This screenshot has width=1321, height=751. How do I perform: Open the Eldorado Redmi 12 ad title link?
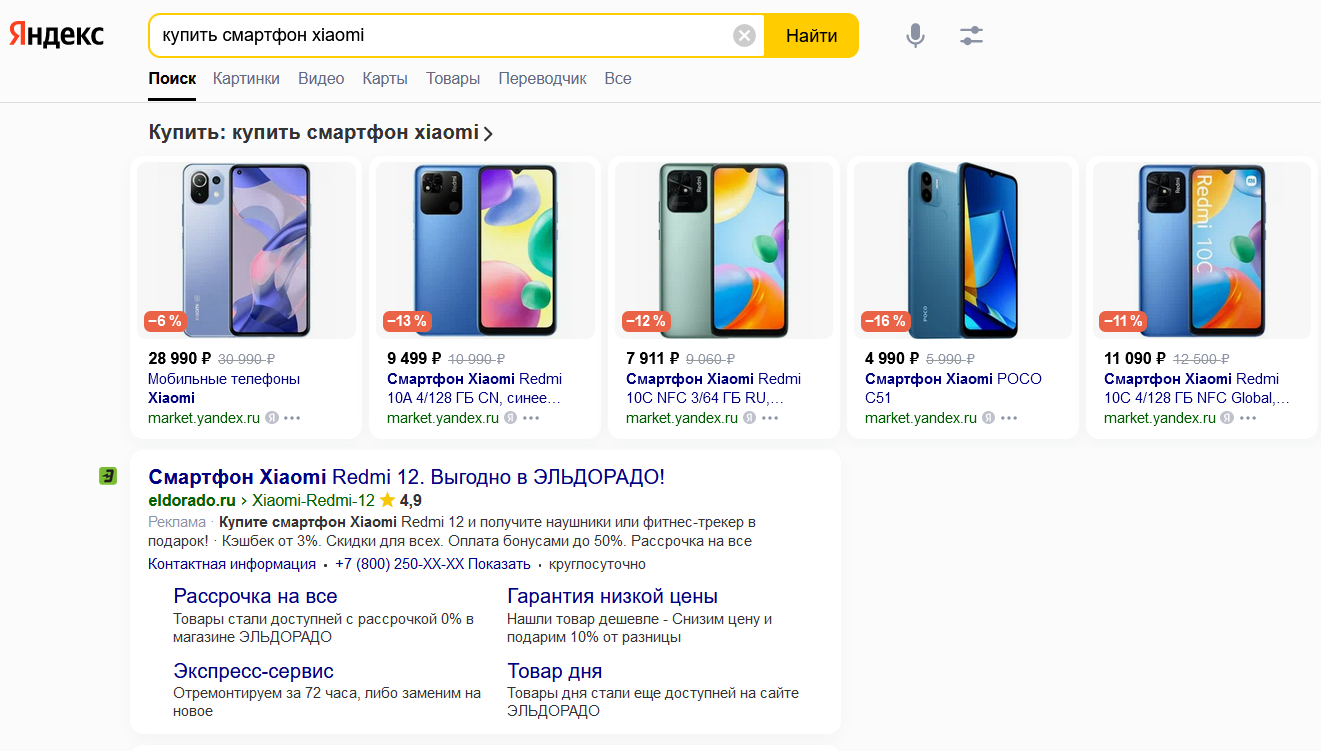click(406, 477)
